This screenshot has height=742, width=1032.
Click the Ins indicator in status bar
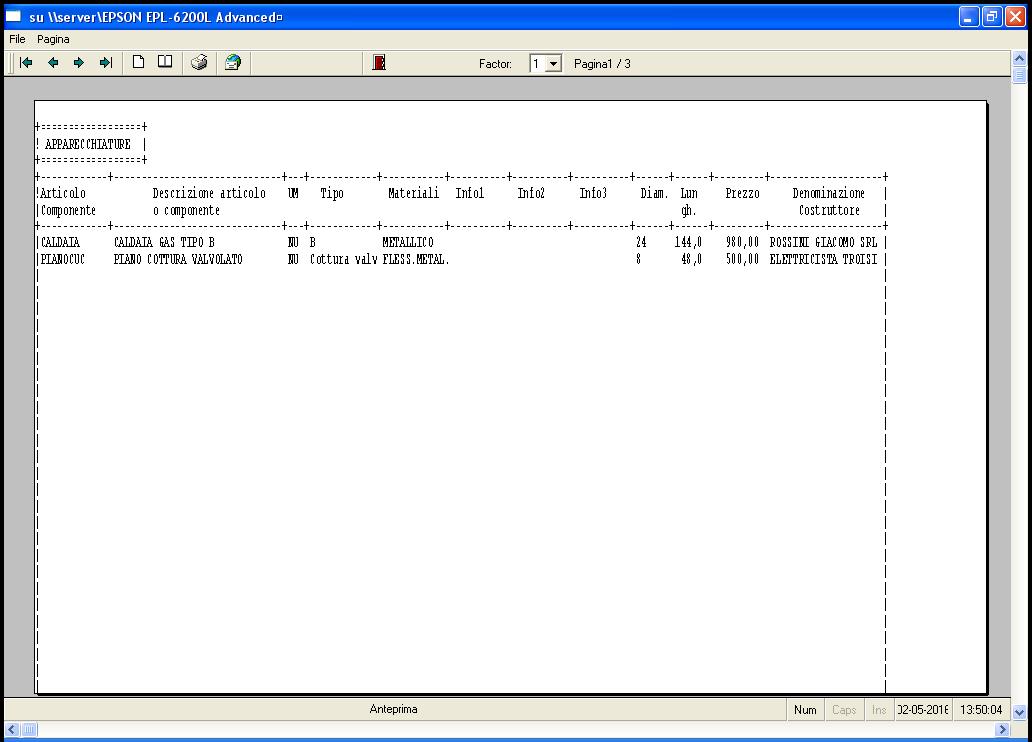(878, 710)
